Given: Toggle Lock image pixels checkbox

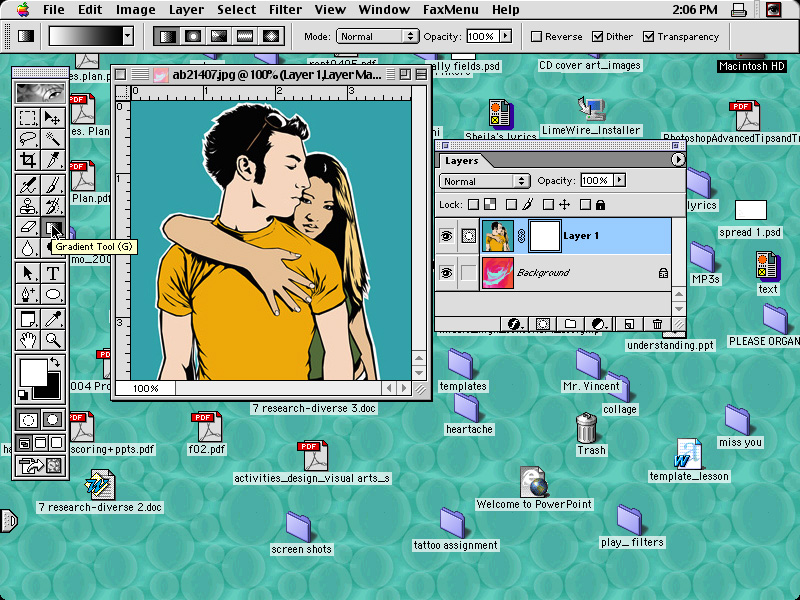Looking at the screenshot, I should tap(511, 205).
